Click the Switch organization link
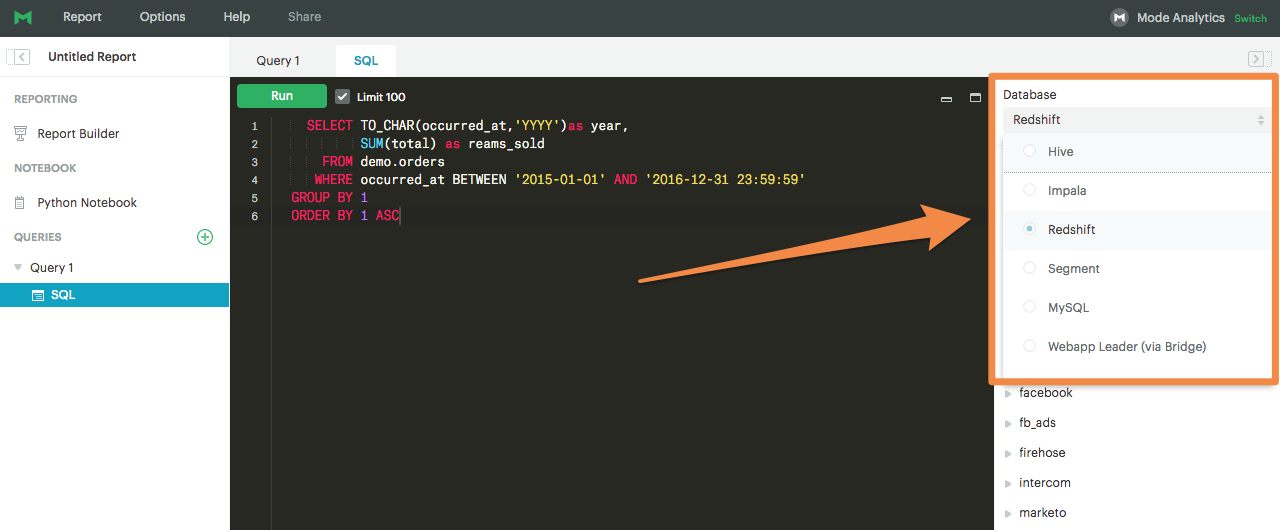1280x530 pixels. [1250, 18]
